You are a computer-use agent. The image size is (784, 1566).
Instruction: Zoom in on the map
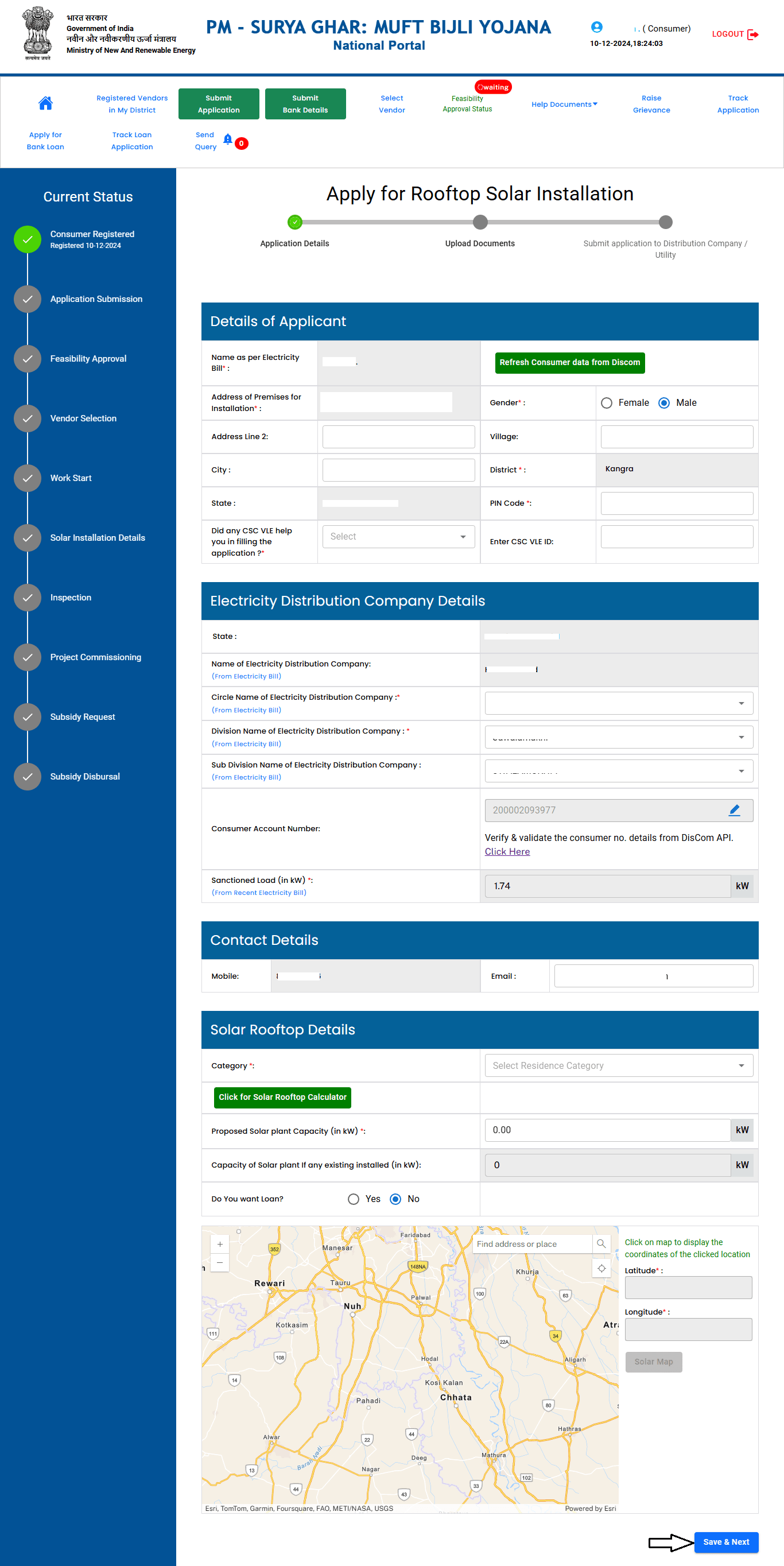coord(220,1245)
